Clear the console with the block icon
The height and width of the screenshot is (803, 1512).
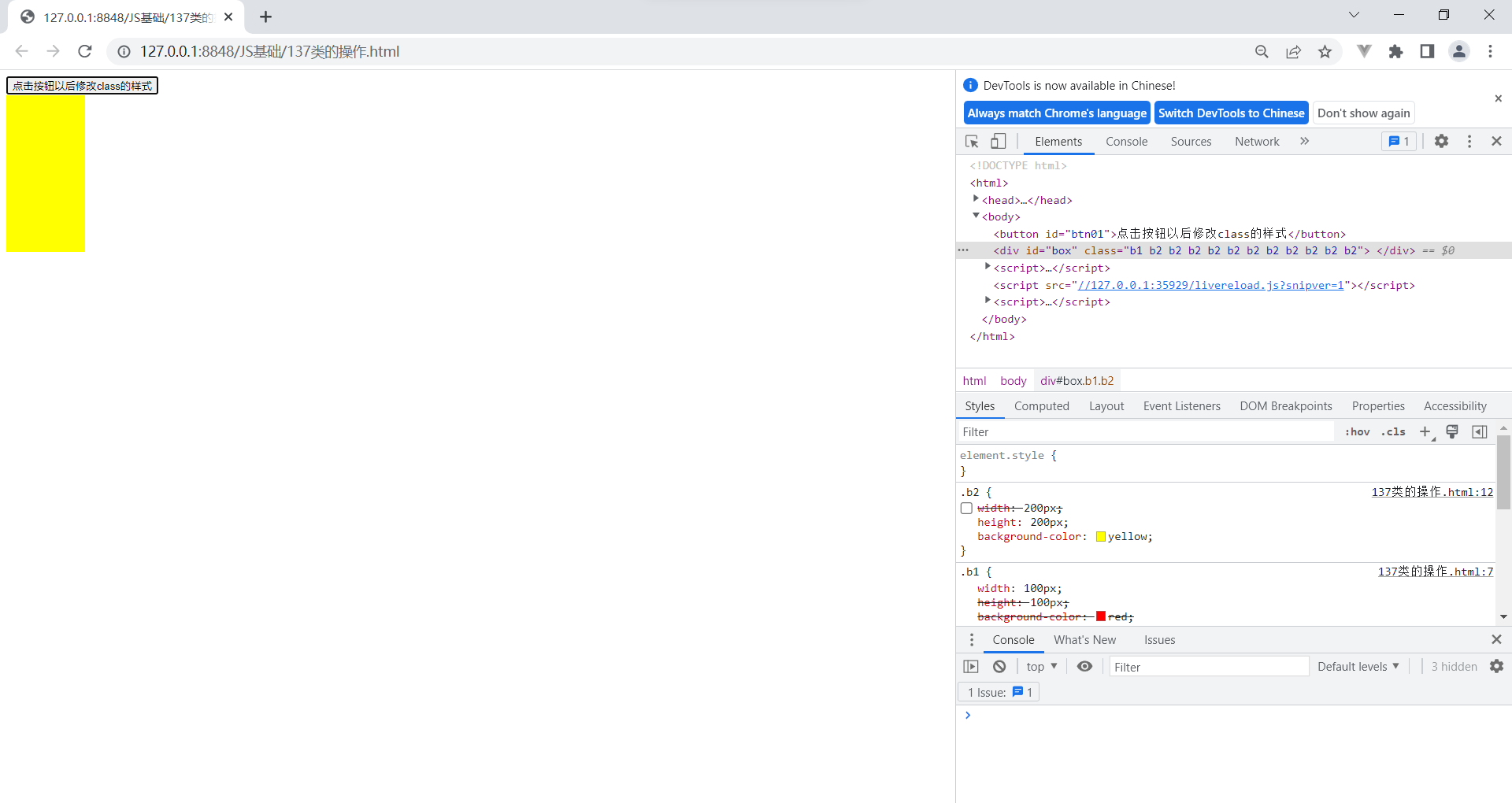[999, 667]
